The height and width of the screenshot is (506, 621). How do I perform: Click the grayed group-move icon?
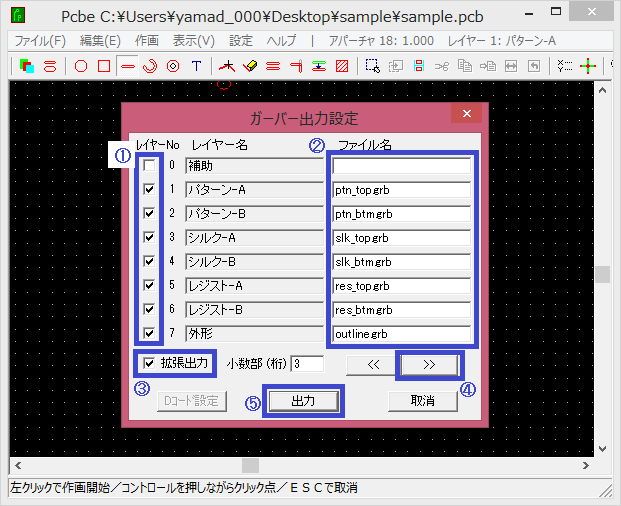[x=396, y=66]
